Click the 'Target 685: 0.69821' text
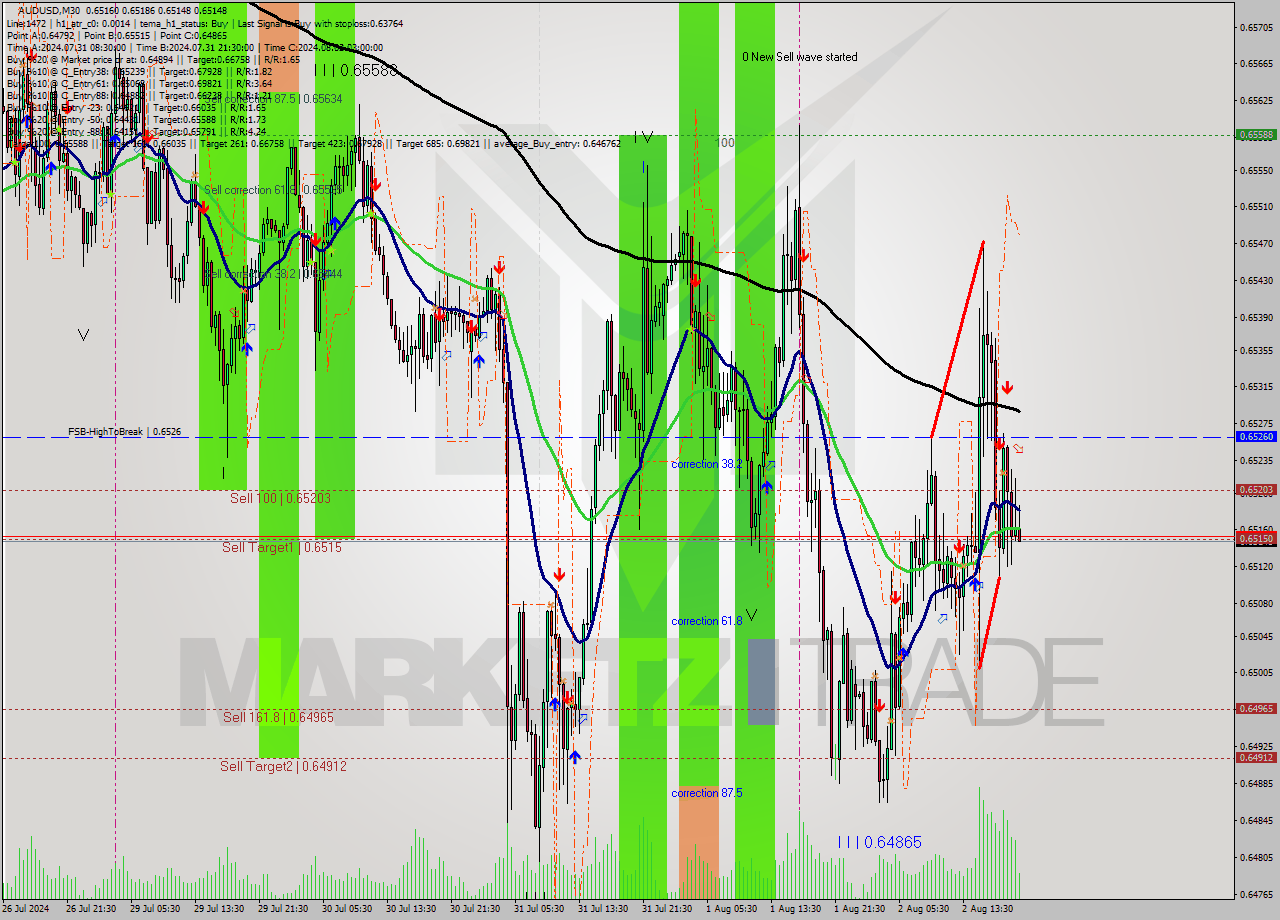 pos(439,144)
